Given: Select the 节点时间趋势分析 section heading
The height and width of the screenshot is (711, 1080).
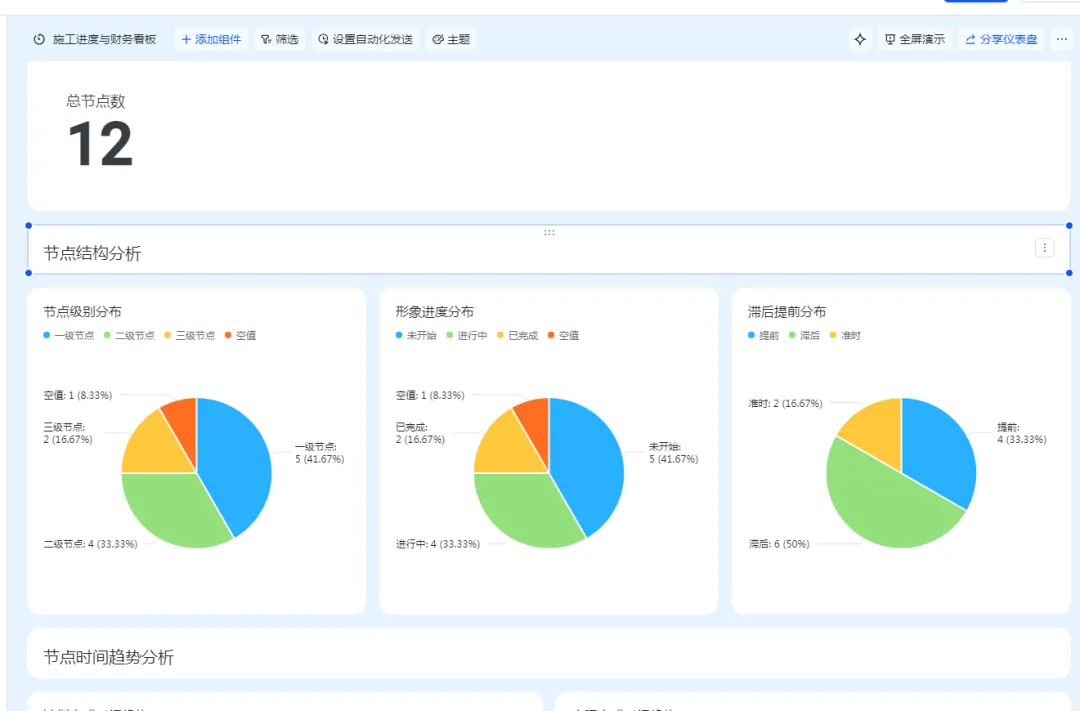Looking at the screenshot, I should (109, 657).
